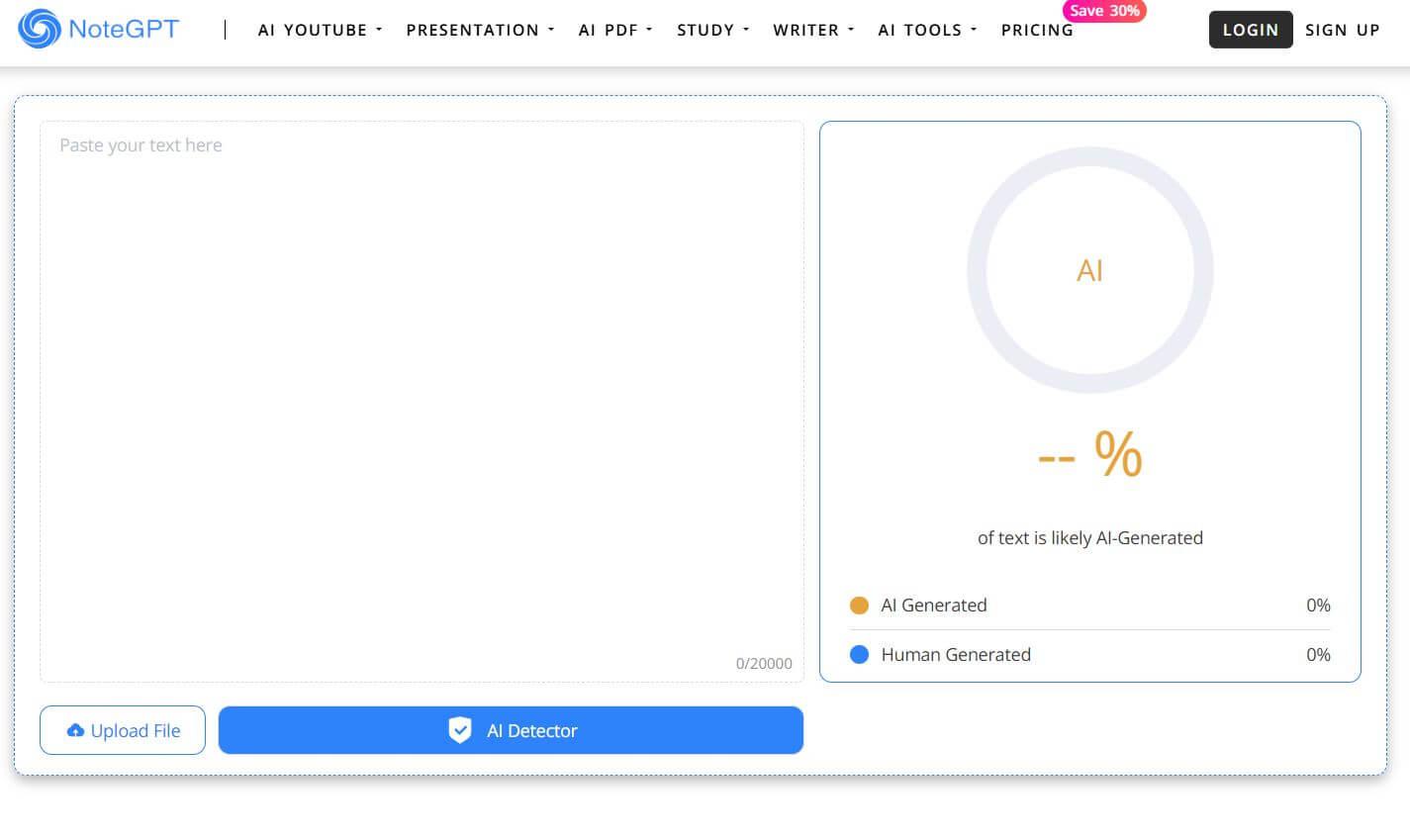Expand the AI YouTube dropdown menu
This screenshot has width=1410, height=840.
click(320, 30)
